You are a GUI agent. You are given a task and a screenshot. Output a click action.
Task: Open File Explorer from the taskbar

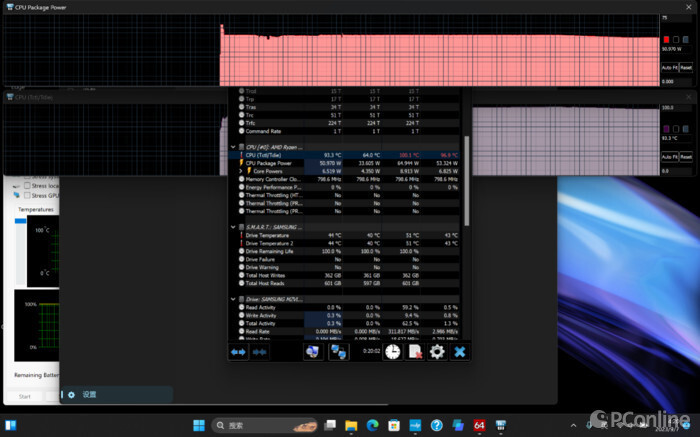coord(351,425)
